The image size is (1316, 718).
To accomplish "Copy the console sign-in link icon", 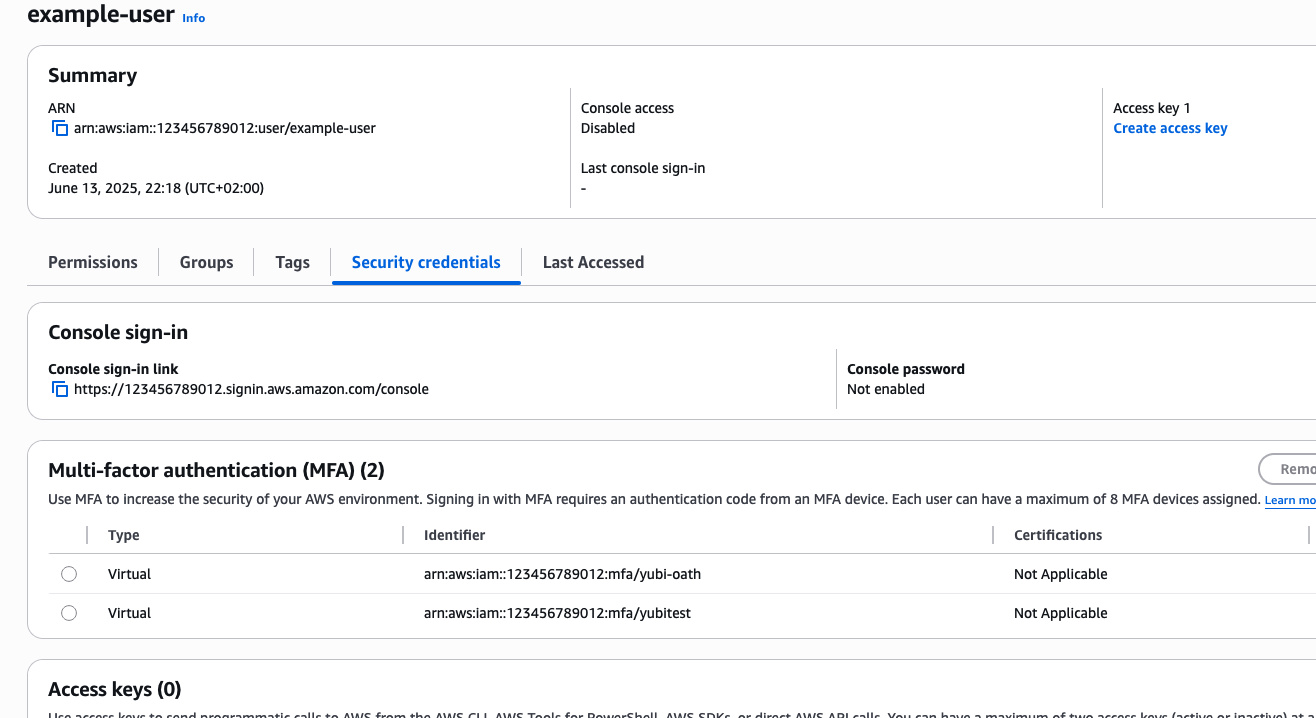I will [60, 389].
